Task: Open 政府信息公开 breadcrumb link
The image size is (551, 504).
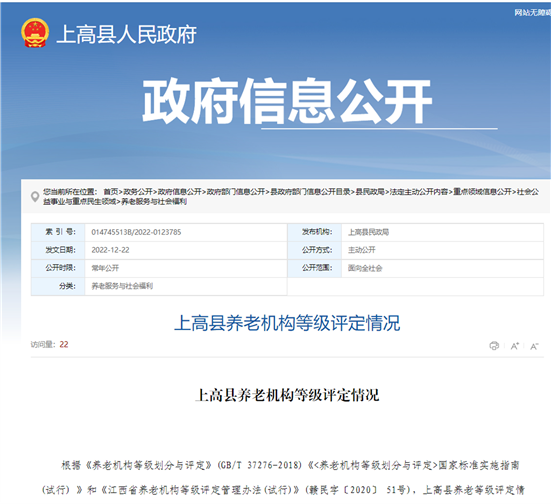Action: pyautogui.click(x=179, y=192)
